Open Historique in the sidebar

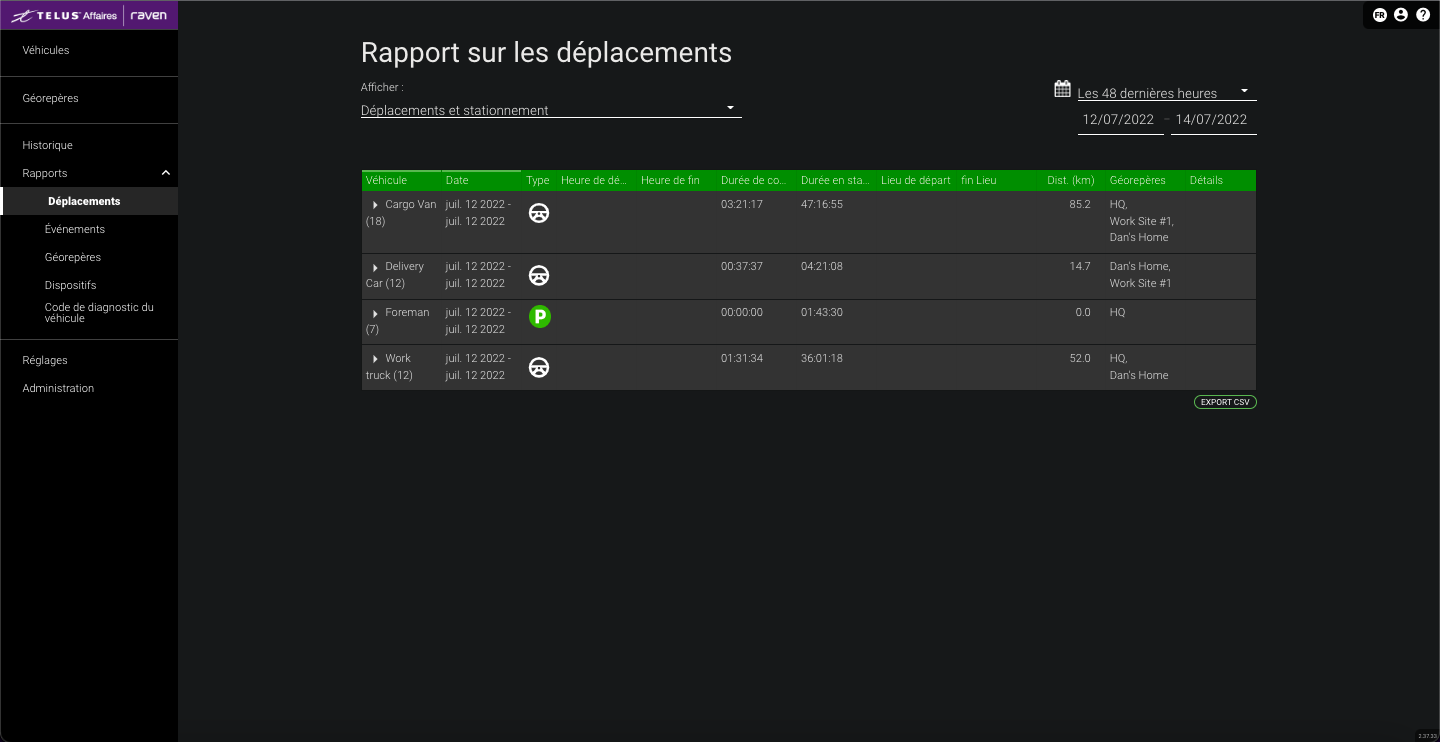tap(47, 145)
